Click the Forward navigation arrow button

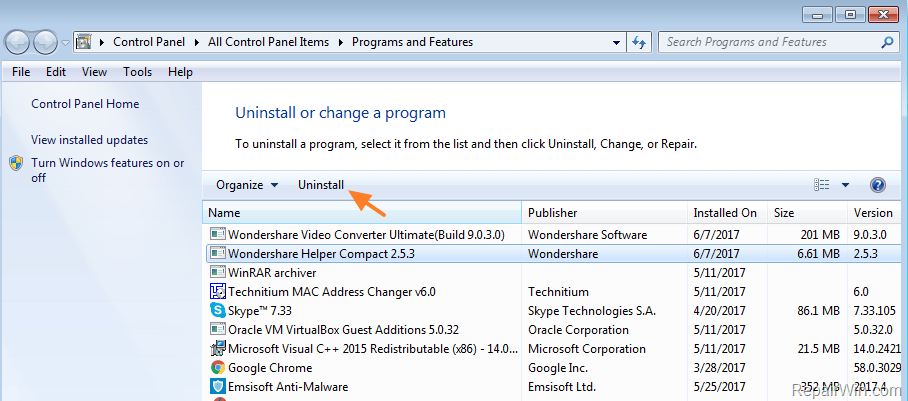[45, 42]
